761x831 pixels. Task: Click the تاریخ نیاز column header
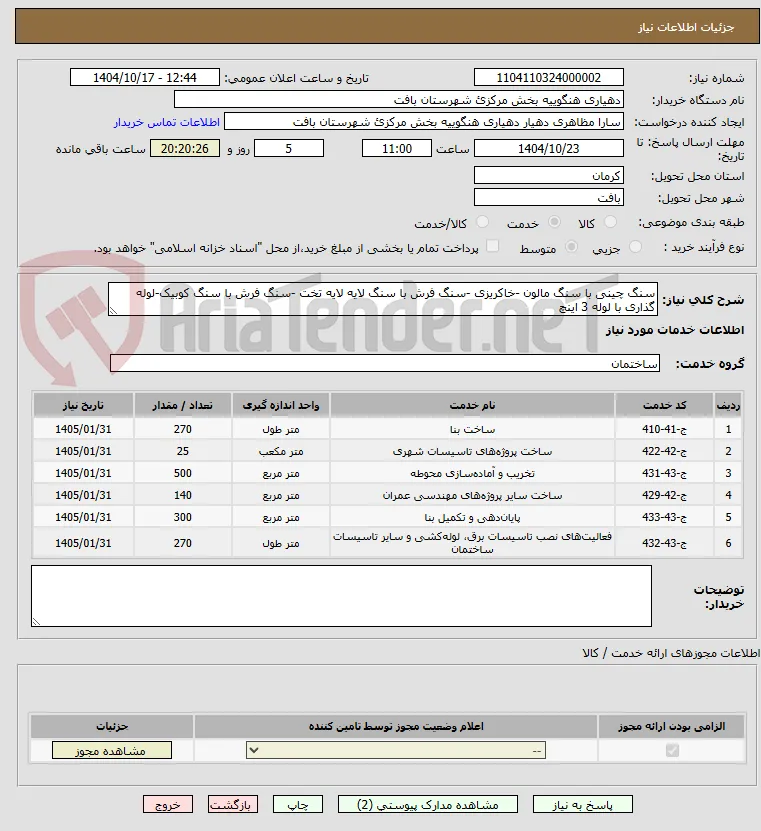coord(83,405)
